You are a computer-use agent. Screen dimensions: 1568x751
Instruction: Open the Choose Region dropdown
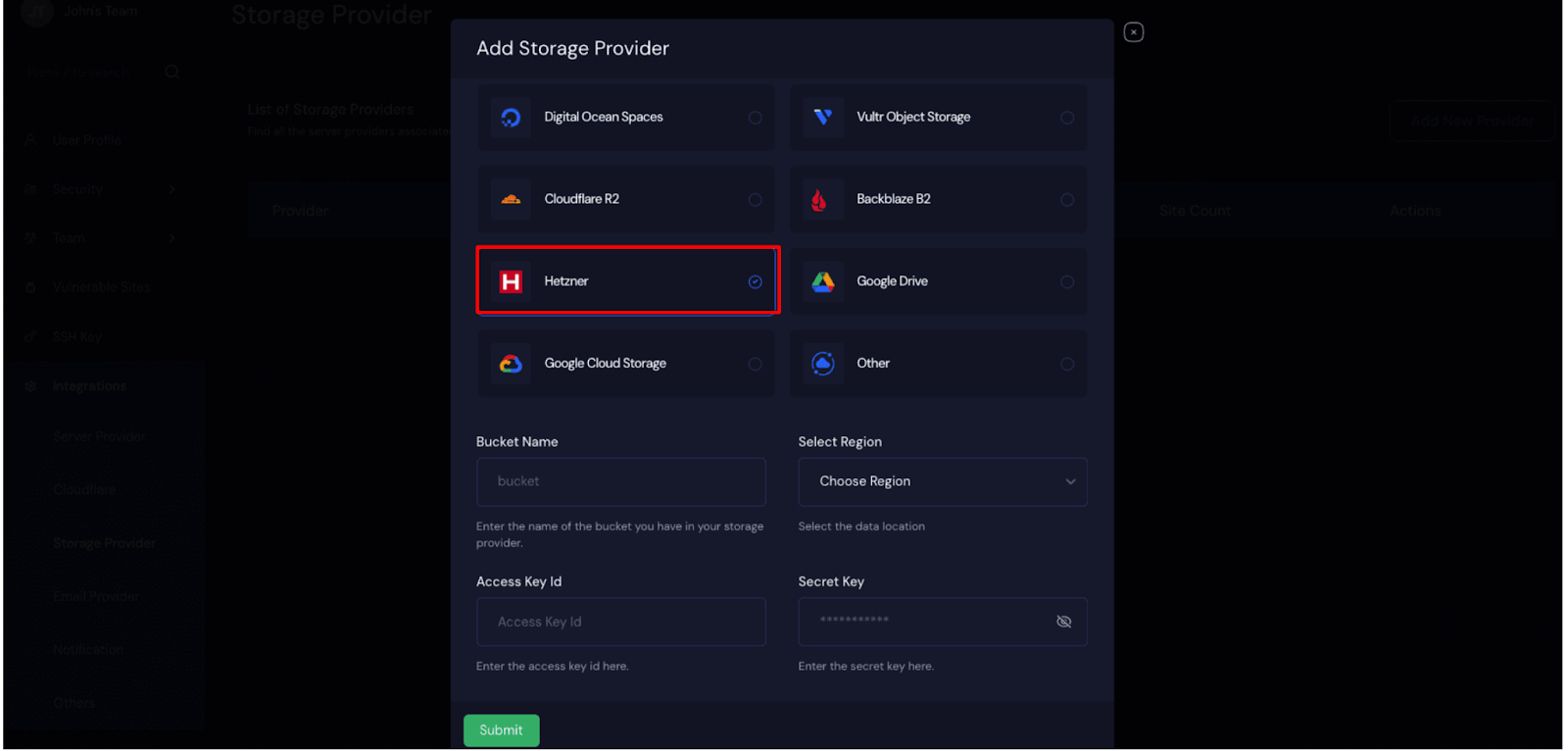[942, 481]
